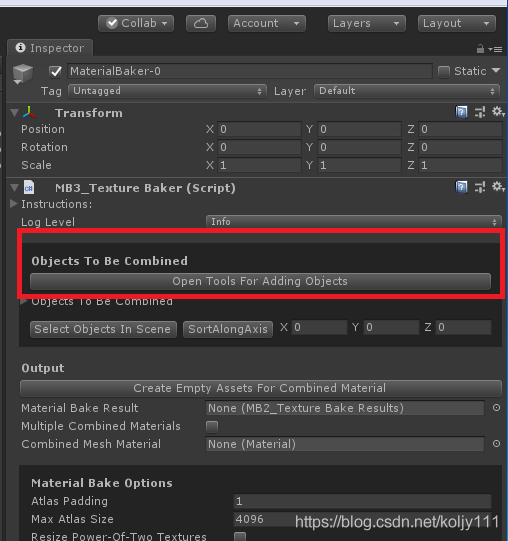
Task: Click Open Tools For Adding Objects
Action: pos(260,281)
